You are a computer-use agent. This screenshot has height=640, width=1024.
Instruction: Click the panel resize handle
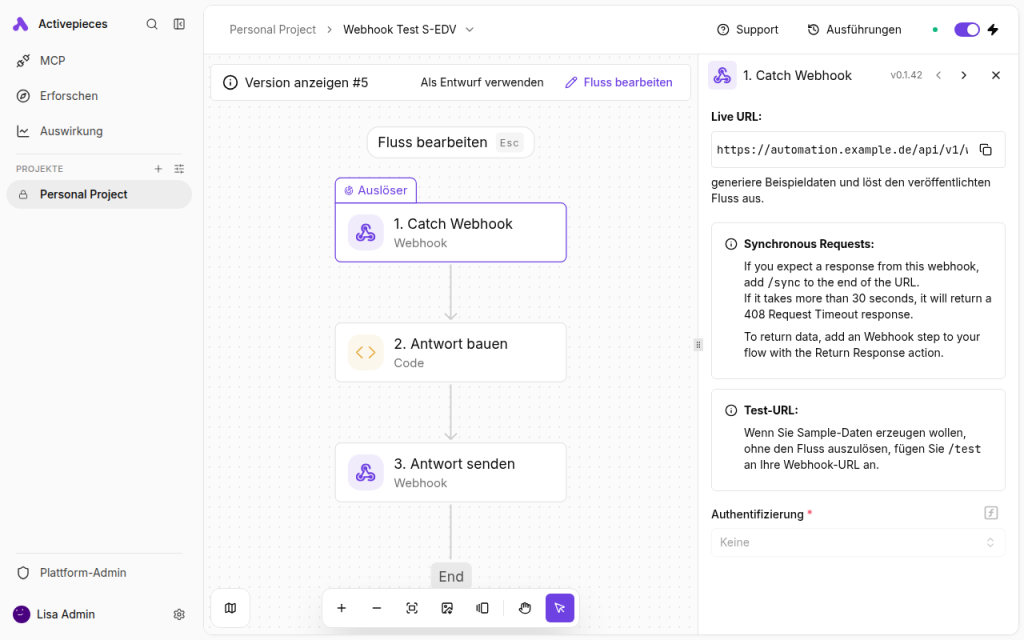pyautogui.click(x=698, y=345)
